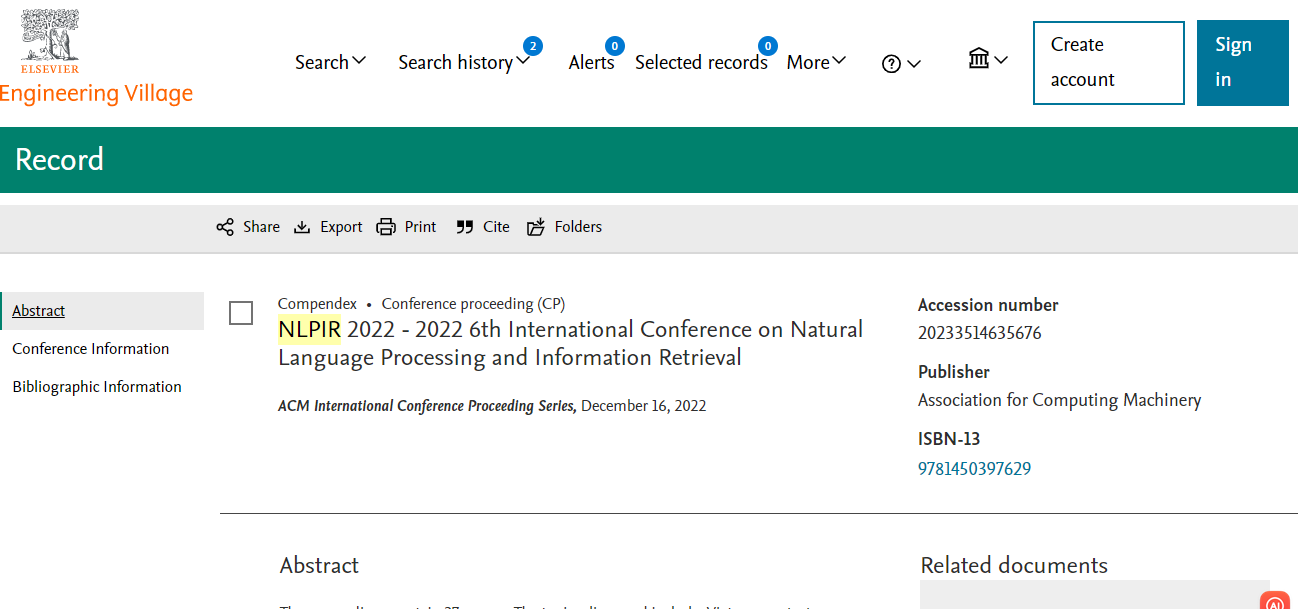Click the Selected records badge count

pos(768,46)
